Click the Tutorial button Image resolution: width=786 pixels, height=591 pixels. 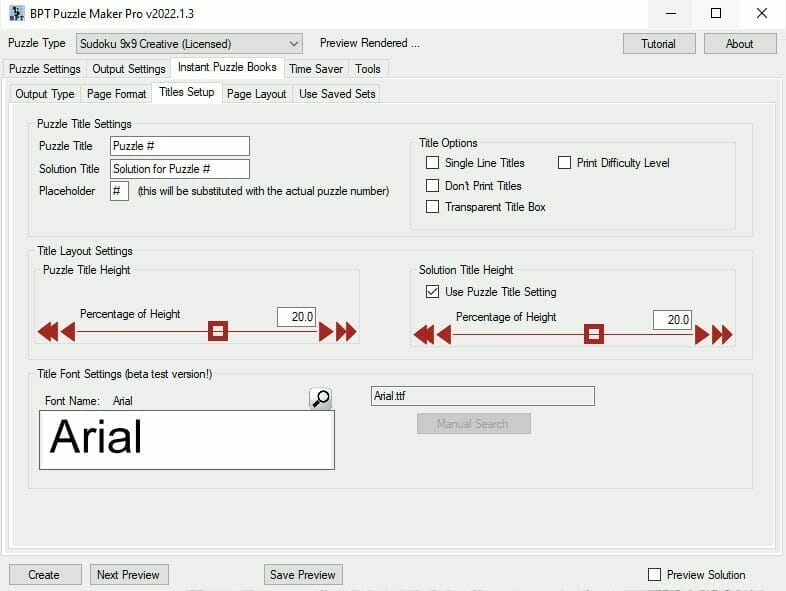click(x=659, y=44)
